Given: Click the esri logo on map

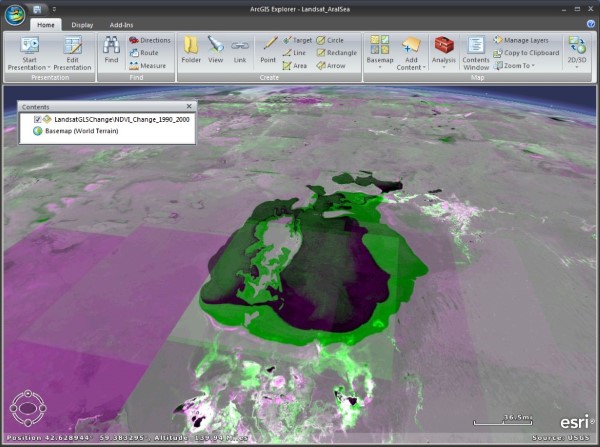Looking at the screenshot, I should (577, 421).
